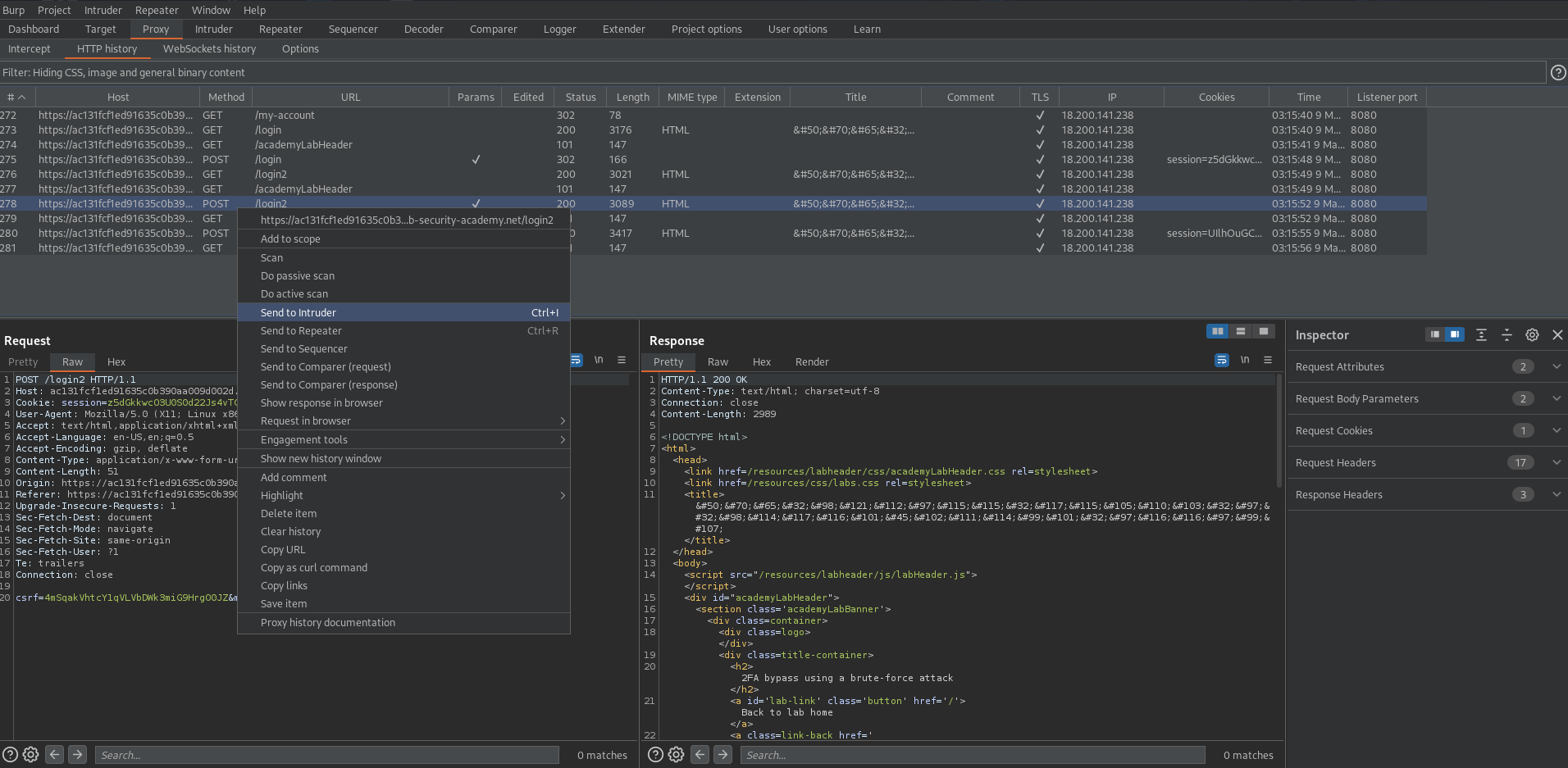Focus the Request search field
Screen dimensions: 1568x768
click(327, 755)
